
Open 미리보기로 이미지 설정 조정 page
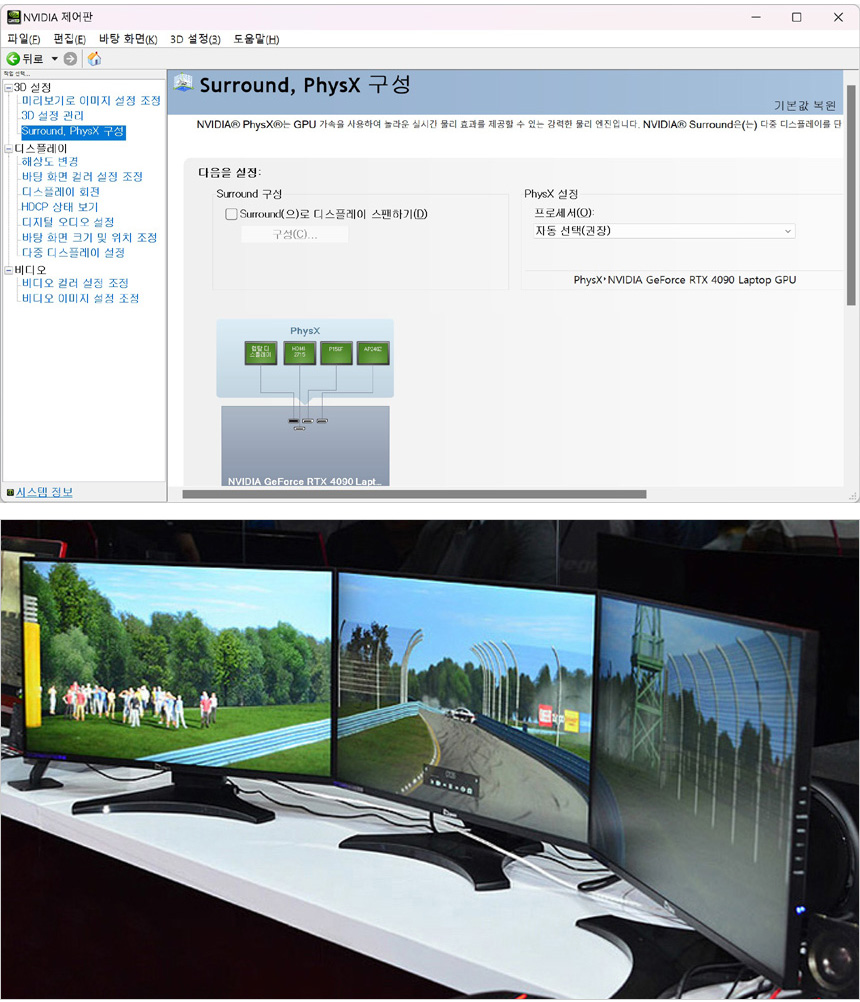(x=91, y=101)
